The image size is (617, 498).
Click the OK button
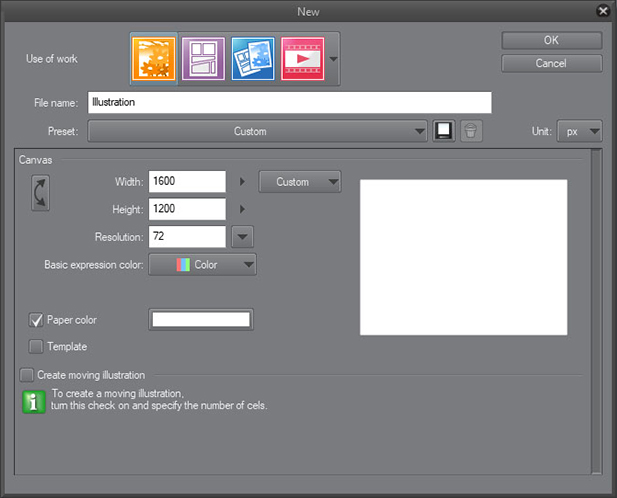point(551,40)
